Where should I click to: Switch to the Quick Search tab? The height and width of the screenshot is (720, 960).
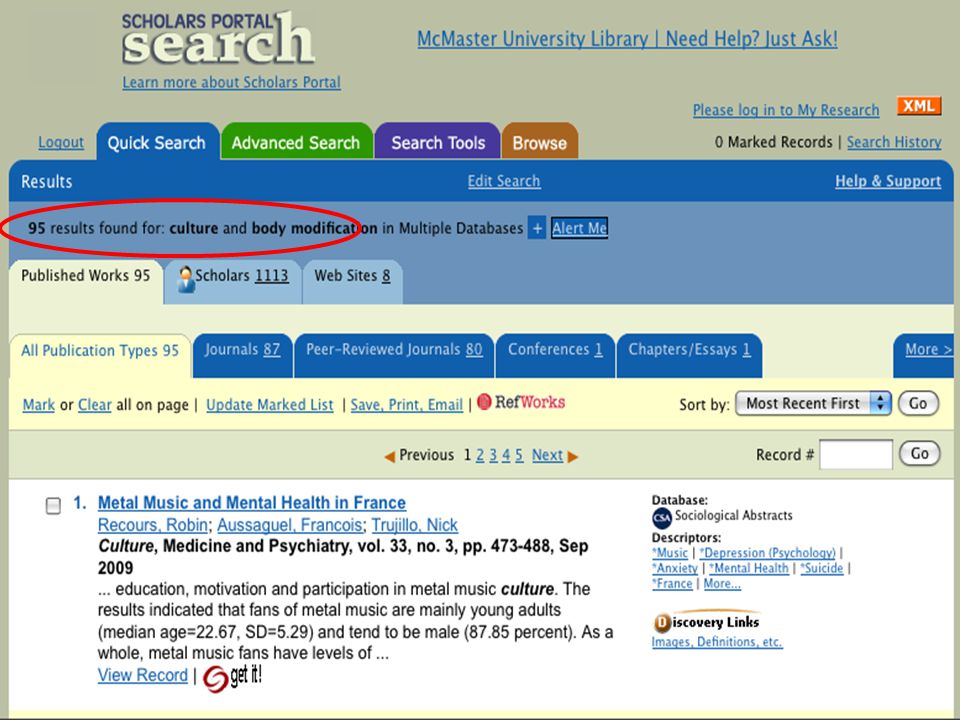[157, 141]
